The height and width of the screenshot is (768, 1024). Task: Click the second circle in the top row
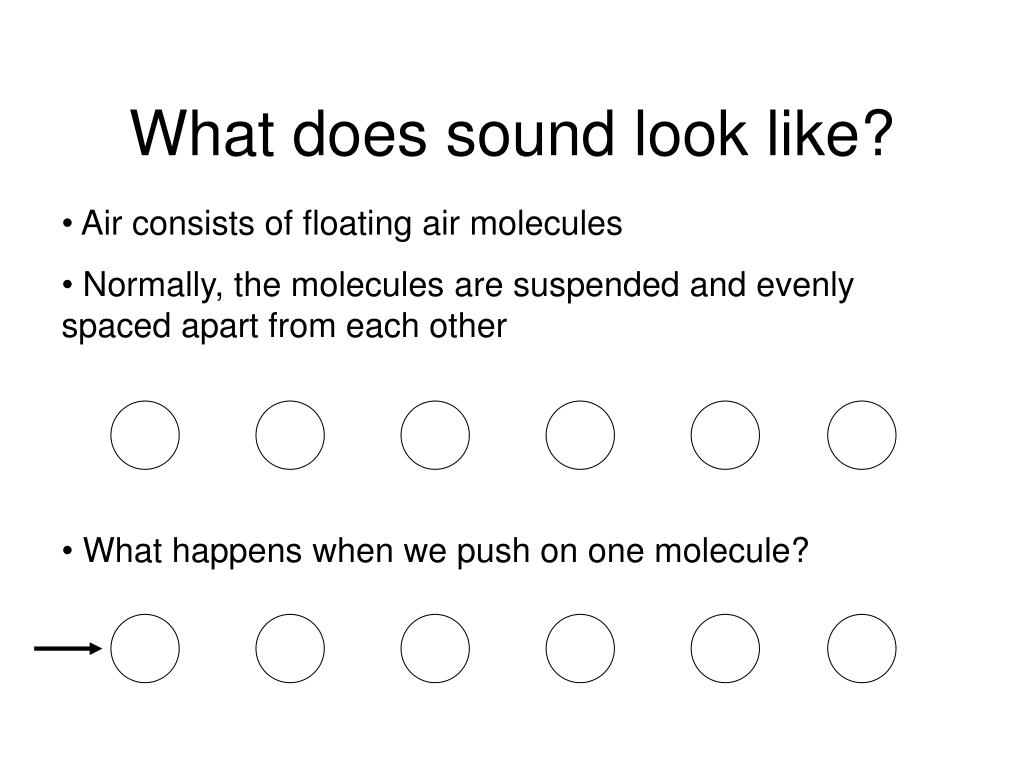[x=290, y=435]
